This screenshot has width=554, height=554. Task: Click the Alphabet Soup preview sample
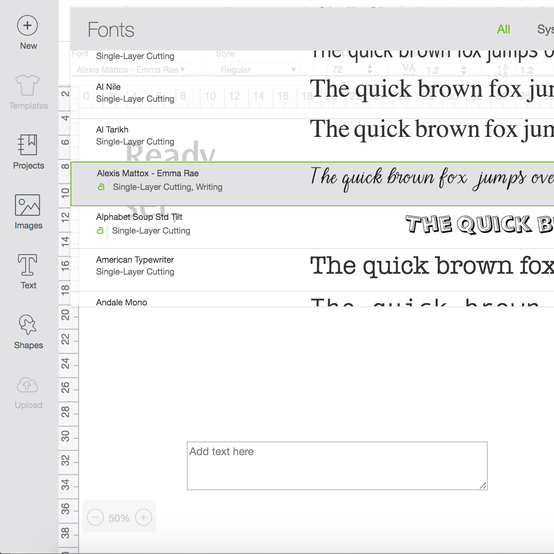coord(479,224)
